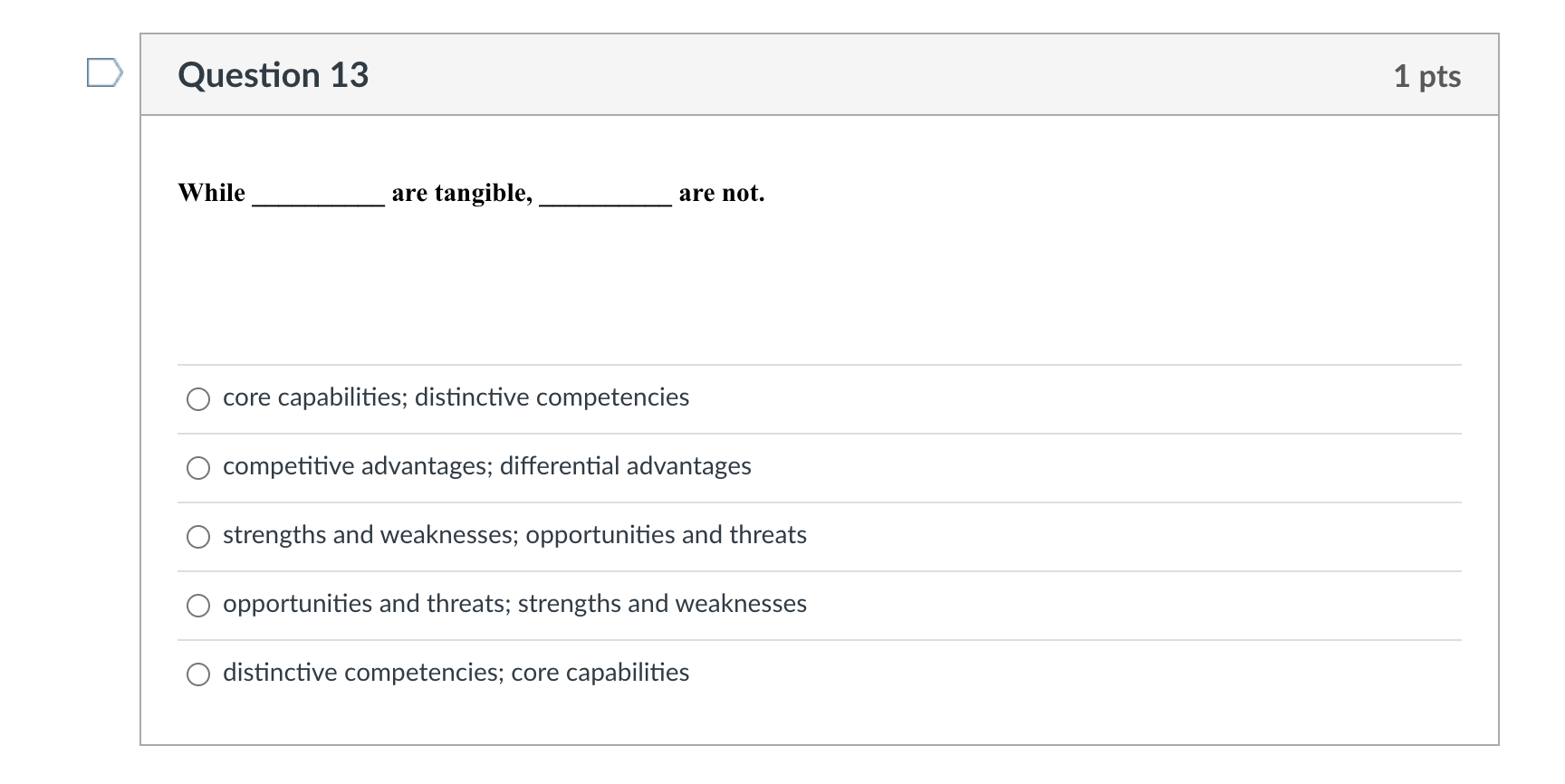The width and height of the screenshot is (1565, 784).
Task: Click the third answer choice text
Action: pos(514,535)
